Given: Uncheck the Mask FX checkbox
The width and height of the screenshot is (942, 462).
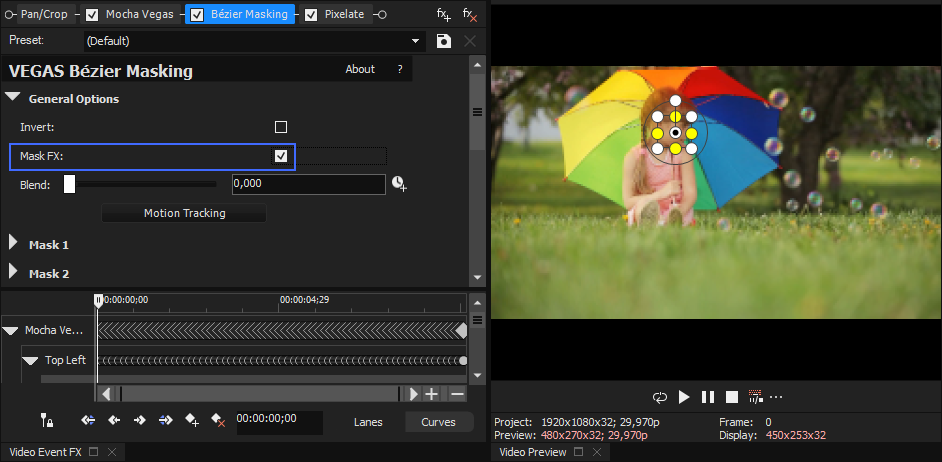Looking at the screenshot, I should pos(281,156).
